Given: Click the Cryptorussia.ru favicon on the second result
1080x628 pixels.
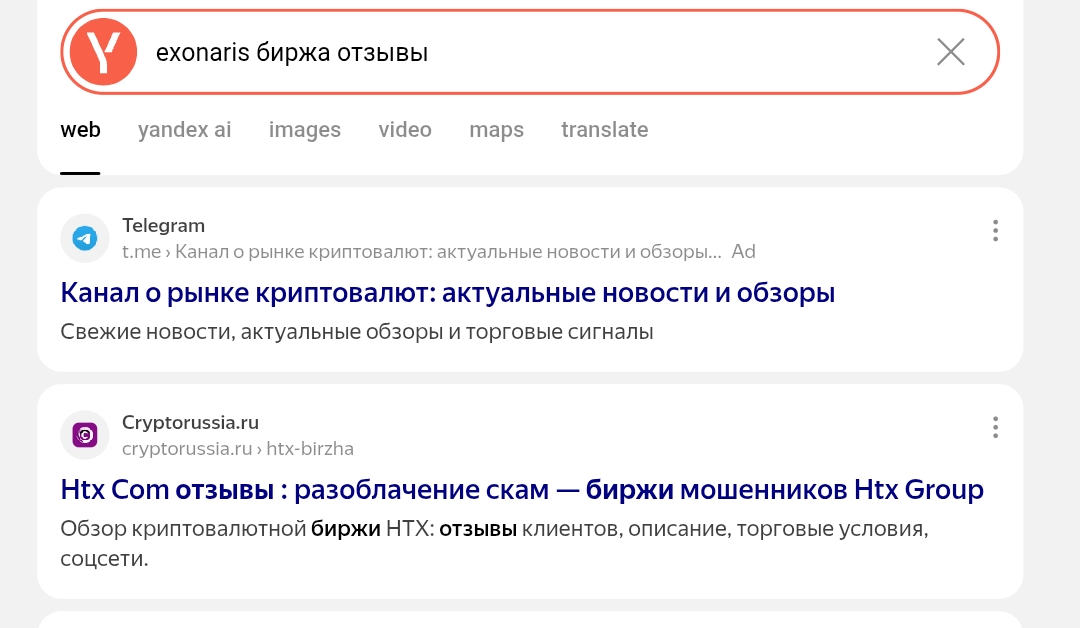Looking at the screenshot, I should [x=85, y=434].
